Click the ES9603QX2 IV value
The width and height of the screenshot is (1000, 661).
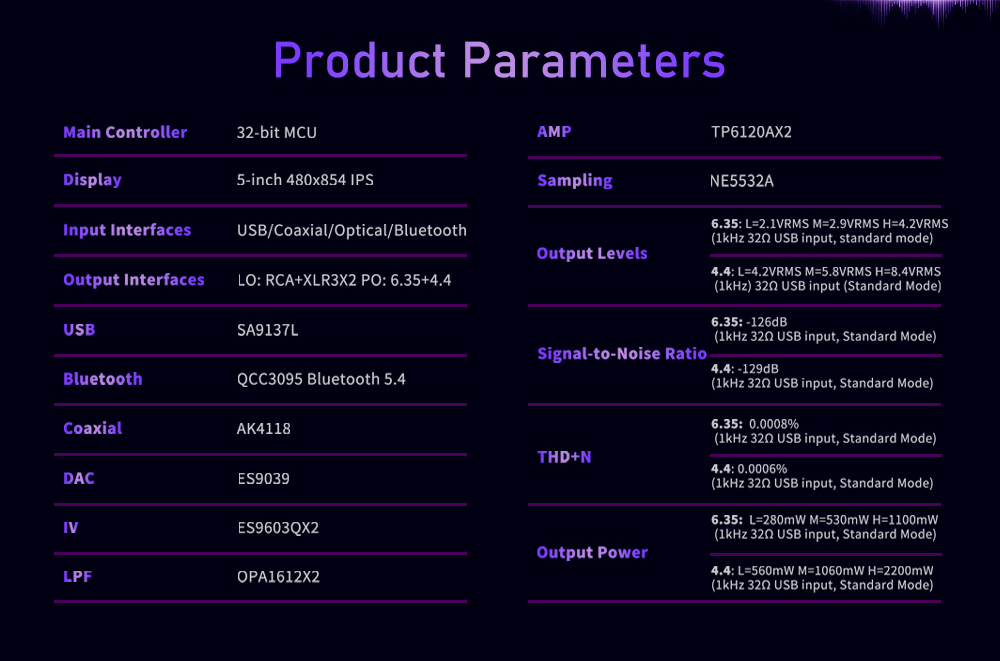tap(278, 528)
